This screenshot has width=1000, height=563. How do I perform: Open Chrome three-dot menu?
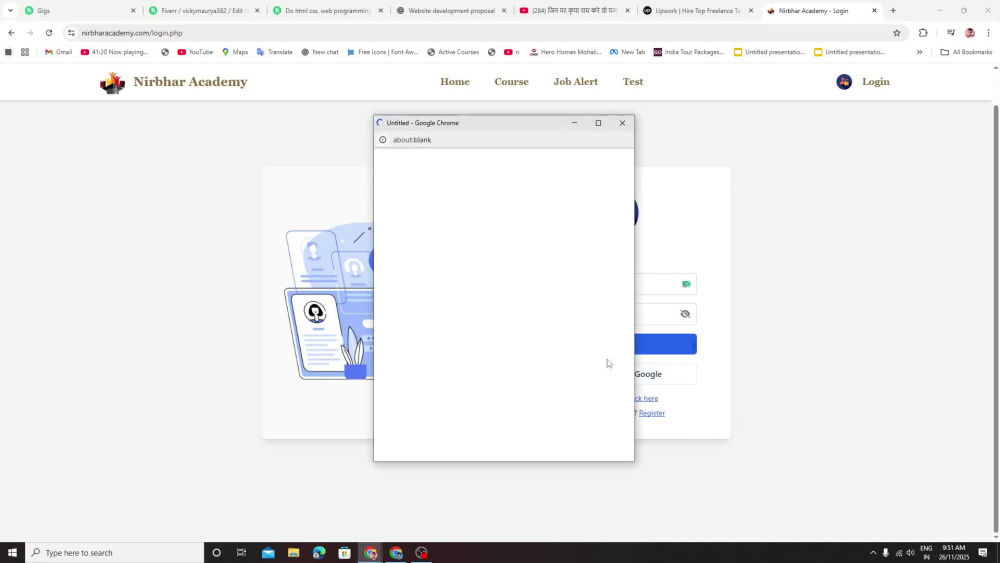(989, 33)
